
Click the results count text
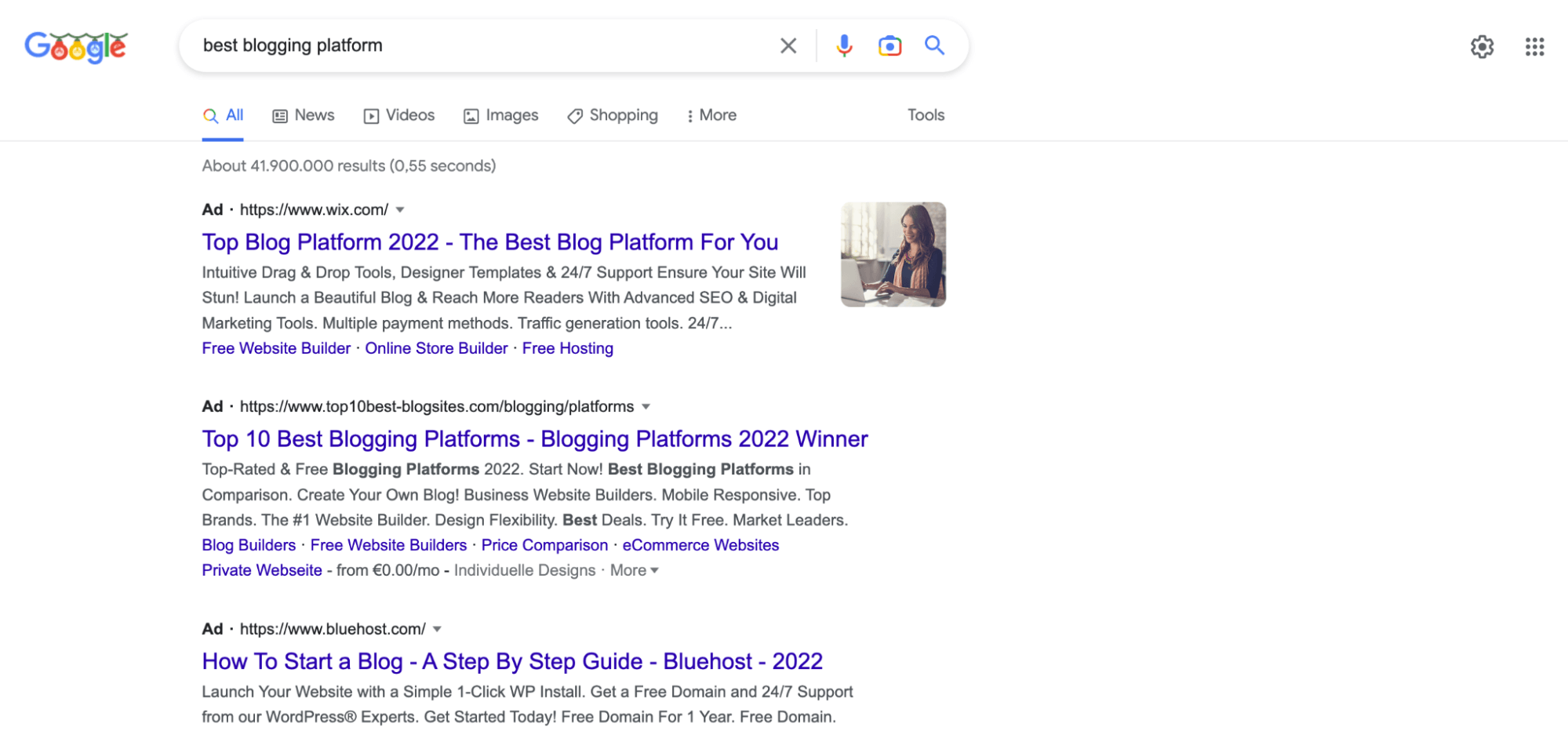click(x=349, y=166)
